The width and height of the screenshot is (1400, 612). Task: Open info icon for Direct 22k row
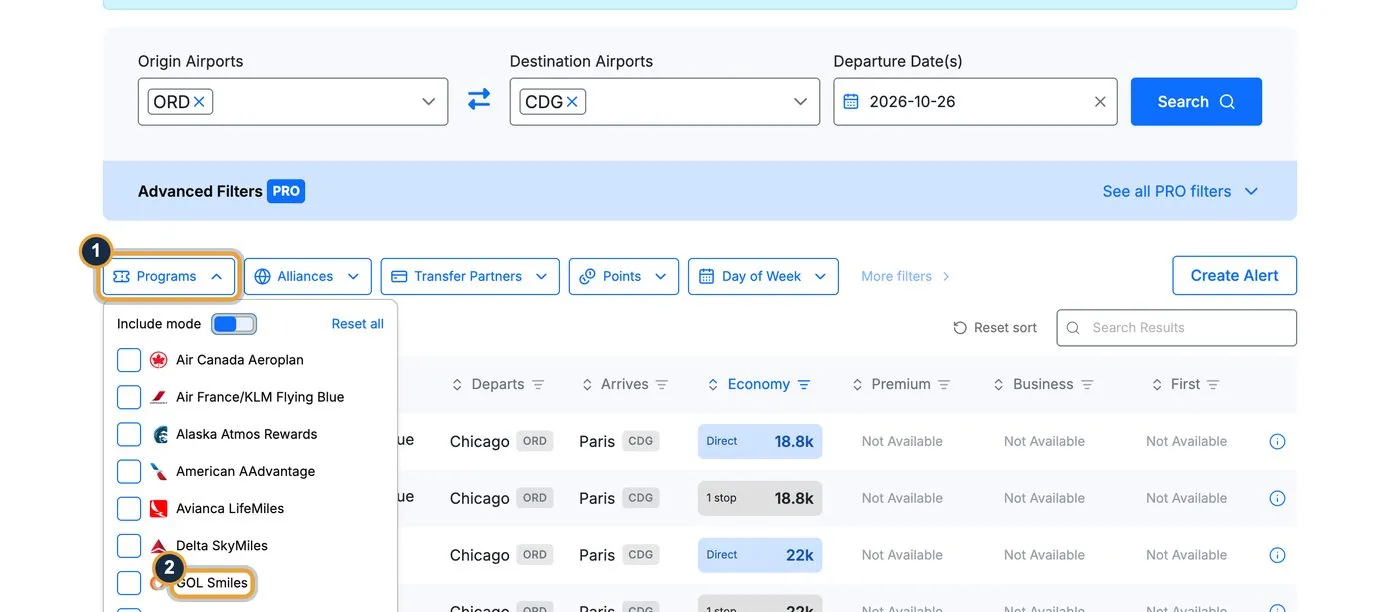click(1277, 555)
